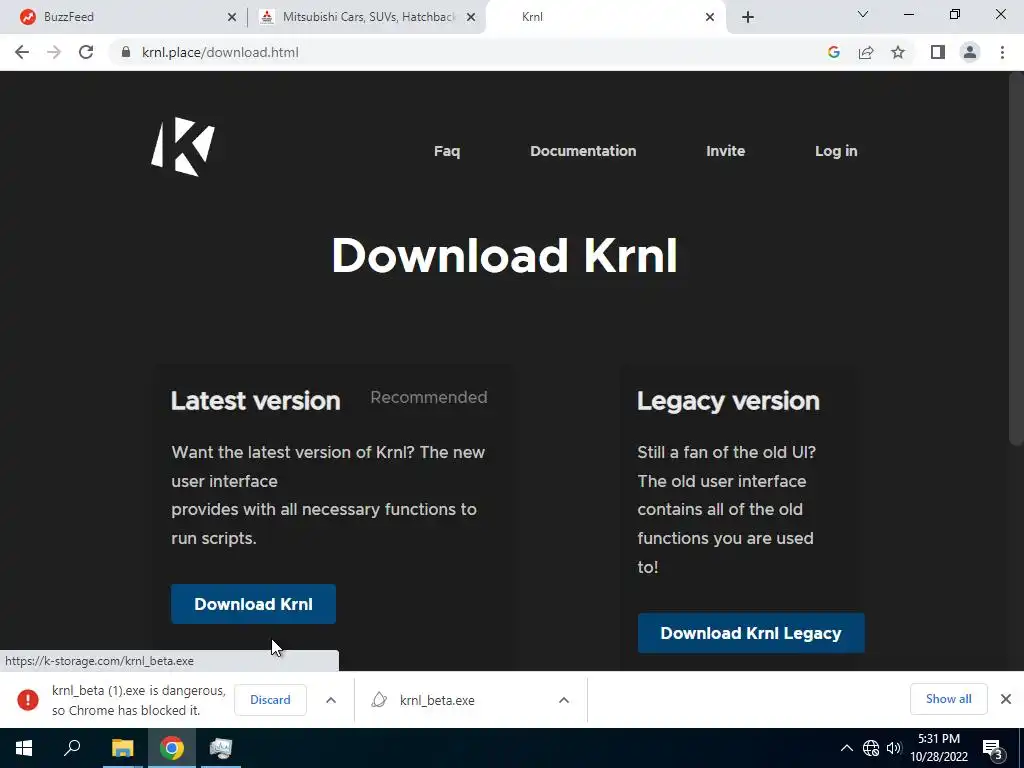Click the 'Latest version' heading
The height and width of the screenshot is (768, 1024).
(x=255, y=400)
